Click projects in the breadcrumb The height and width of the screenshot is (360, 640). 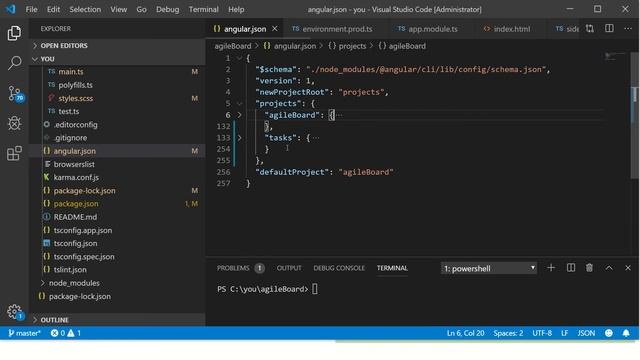(352, 46)
